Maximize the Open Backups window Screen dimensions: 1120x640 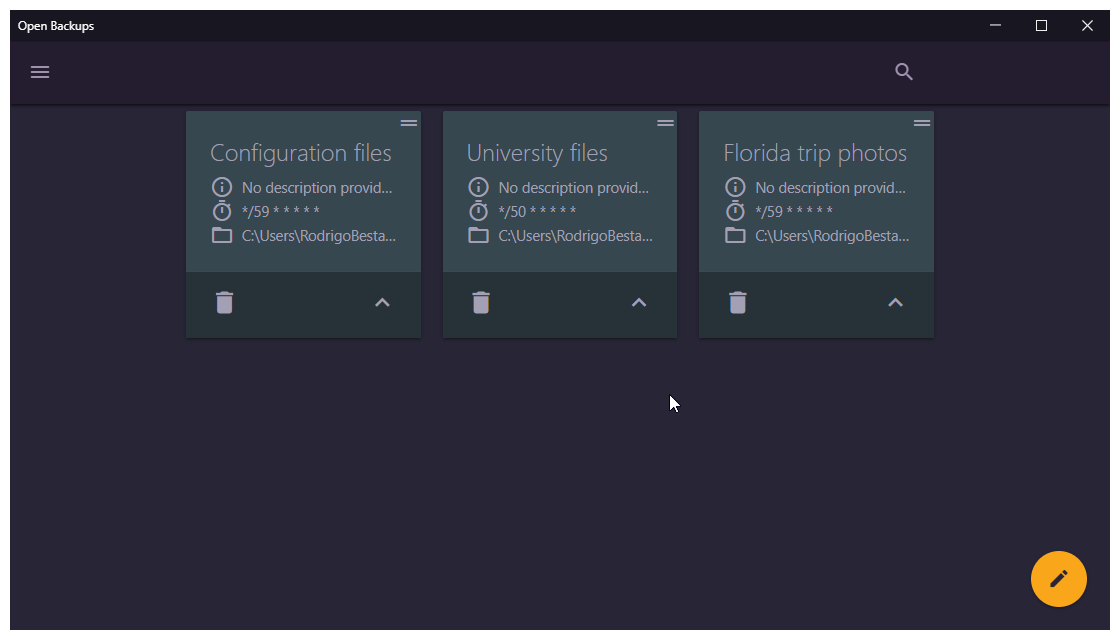click(1041, 26)
